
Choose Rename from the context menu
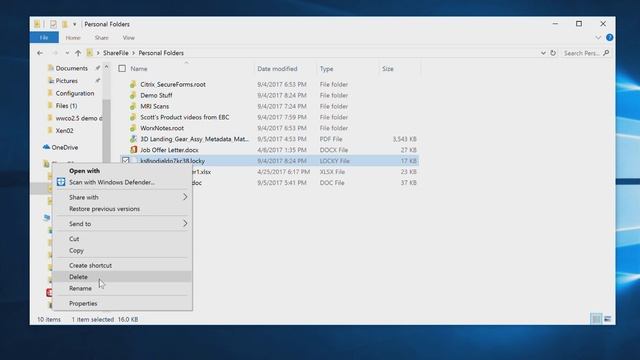point(80,289)
